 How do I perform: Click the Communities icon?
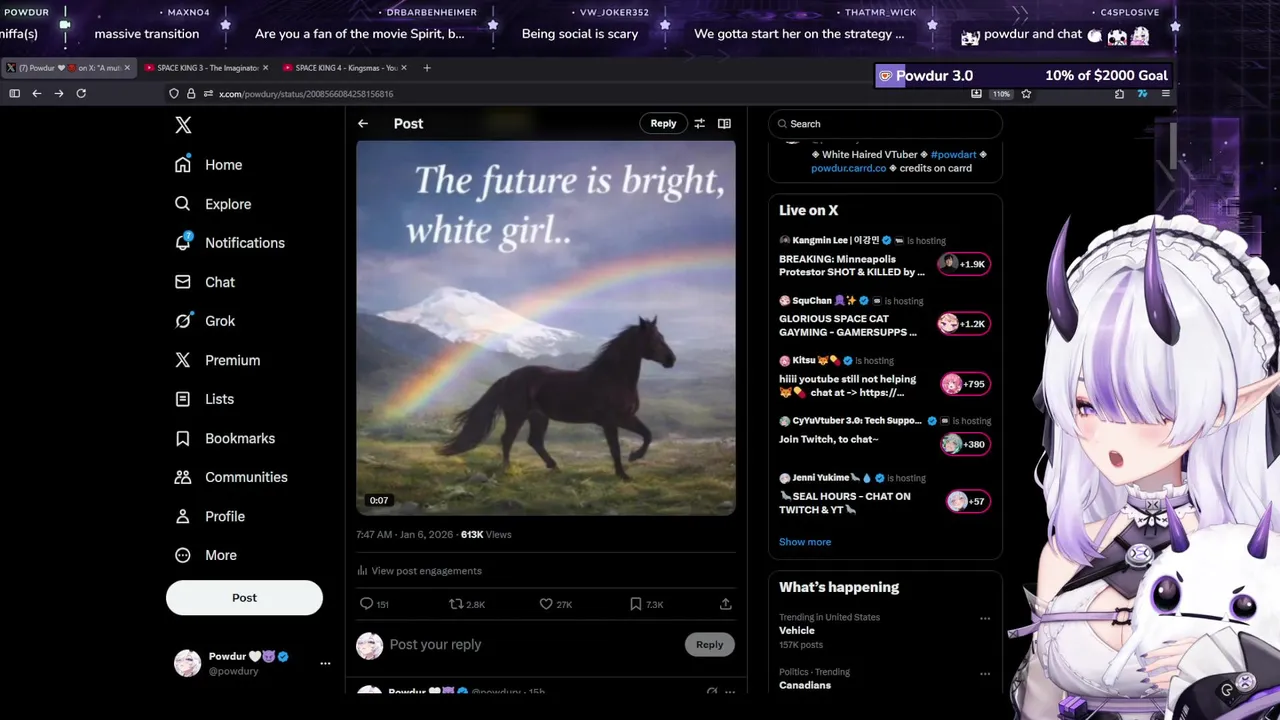pyautogui.click(x=182, y=477)
